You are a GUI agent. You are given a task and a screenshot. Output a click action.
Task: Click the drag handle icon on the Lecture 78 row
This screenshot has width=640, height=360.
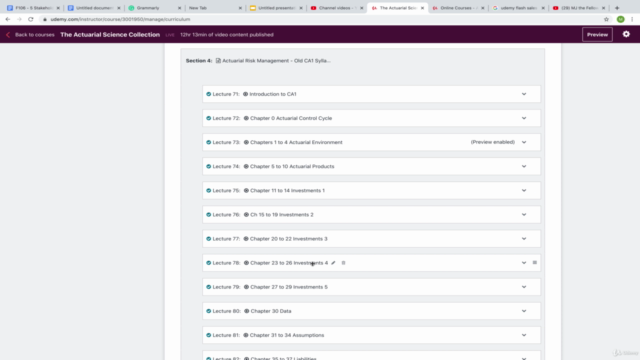[535, 262]
